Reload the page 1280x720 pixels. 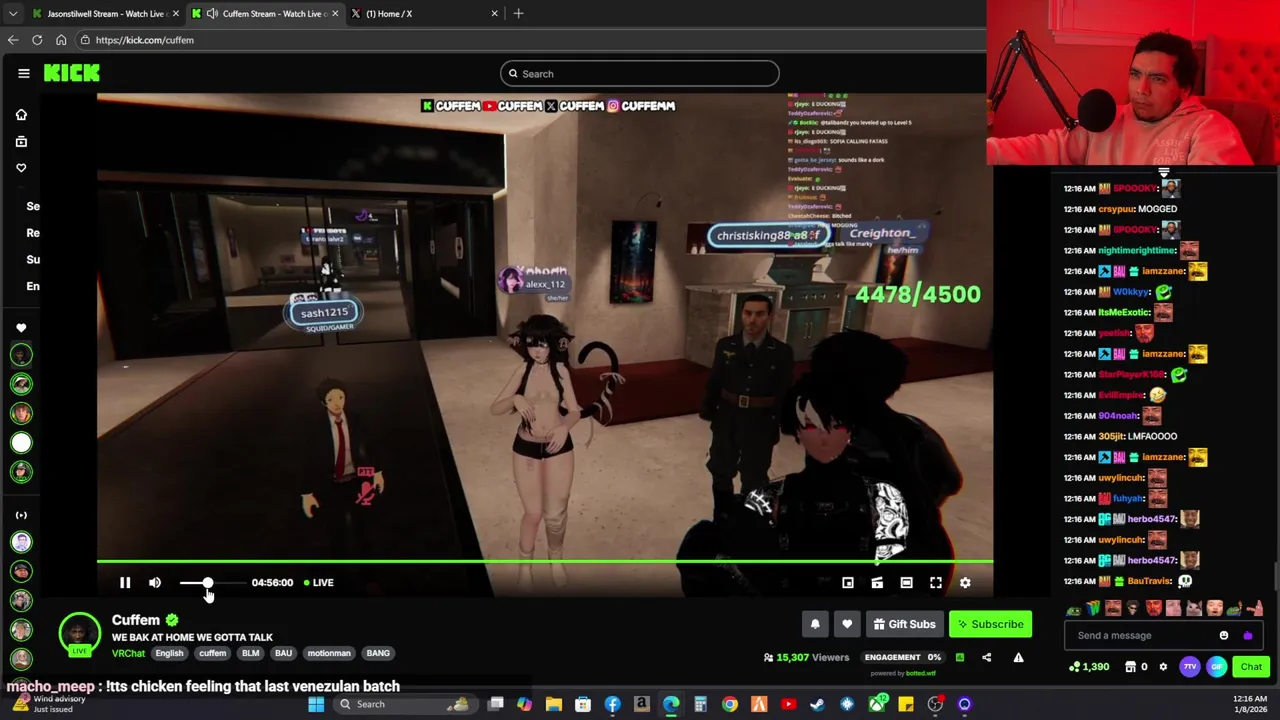click(37, 40)
